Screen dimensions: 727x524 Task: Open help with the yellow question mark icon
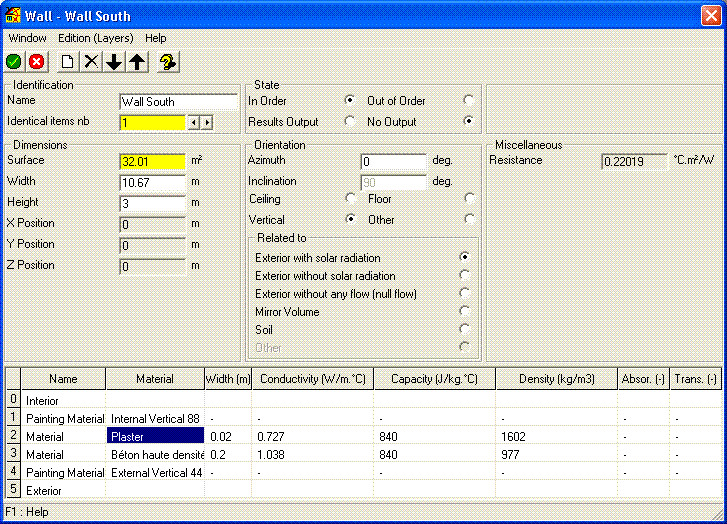coord(168,62)
